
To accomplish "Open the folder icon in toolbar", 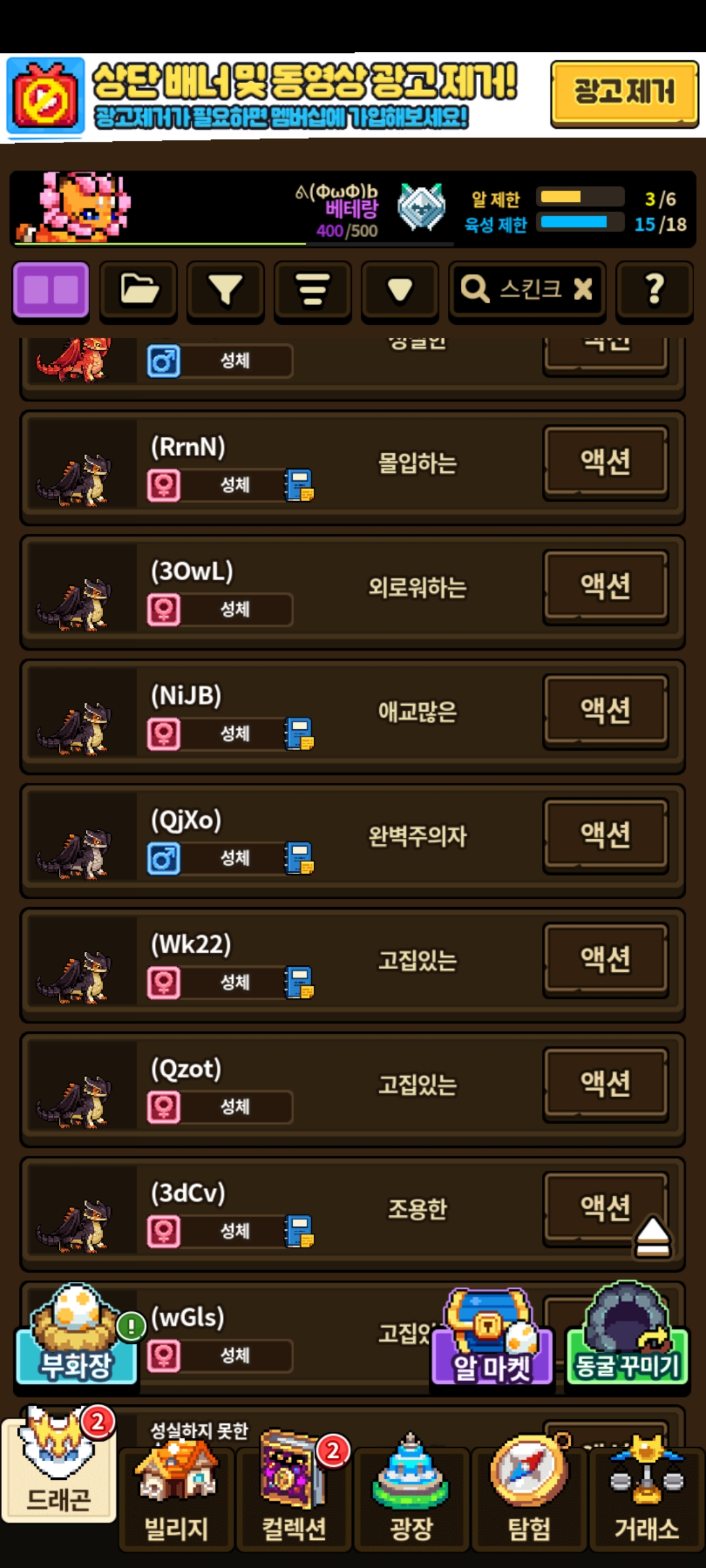I will [x=139, y=290].
